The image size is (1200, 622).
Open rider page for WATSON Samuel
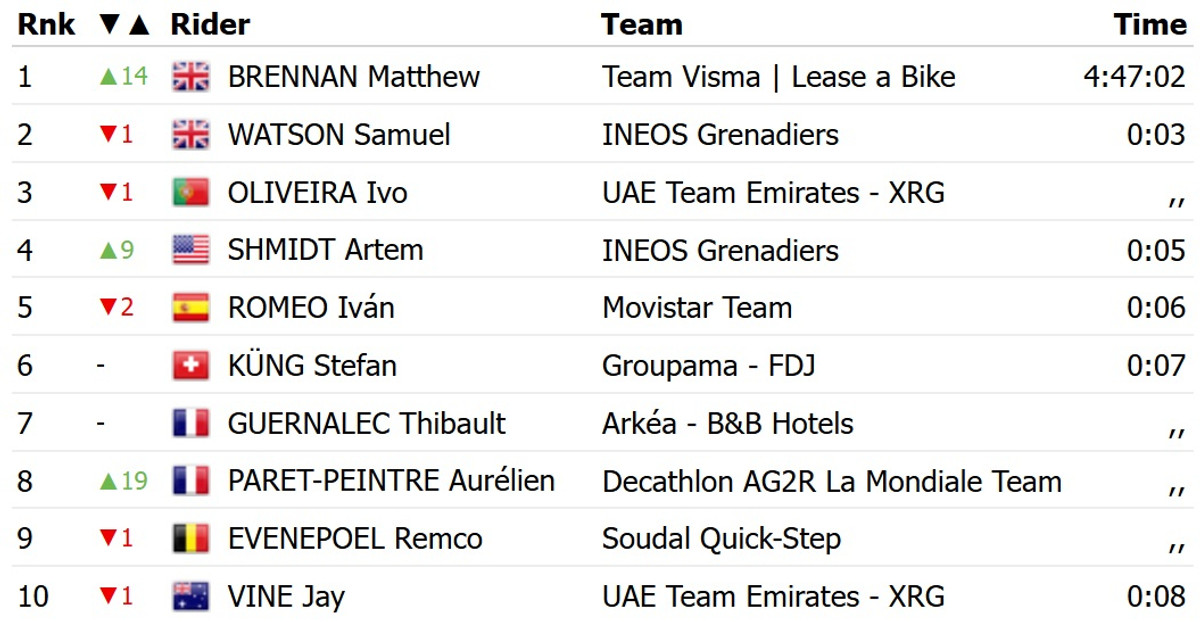click(339, 135)
